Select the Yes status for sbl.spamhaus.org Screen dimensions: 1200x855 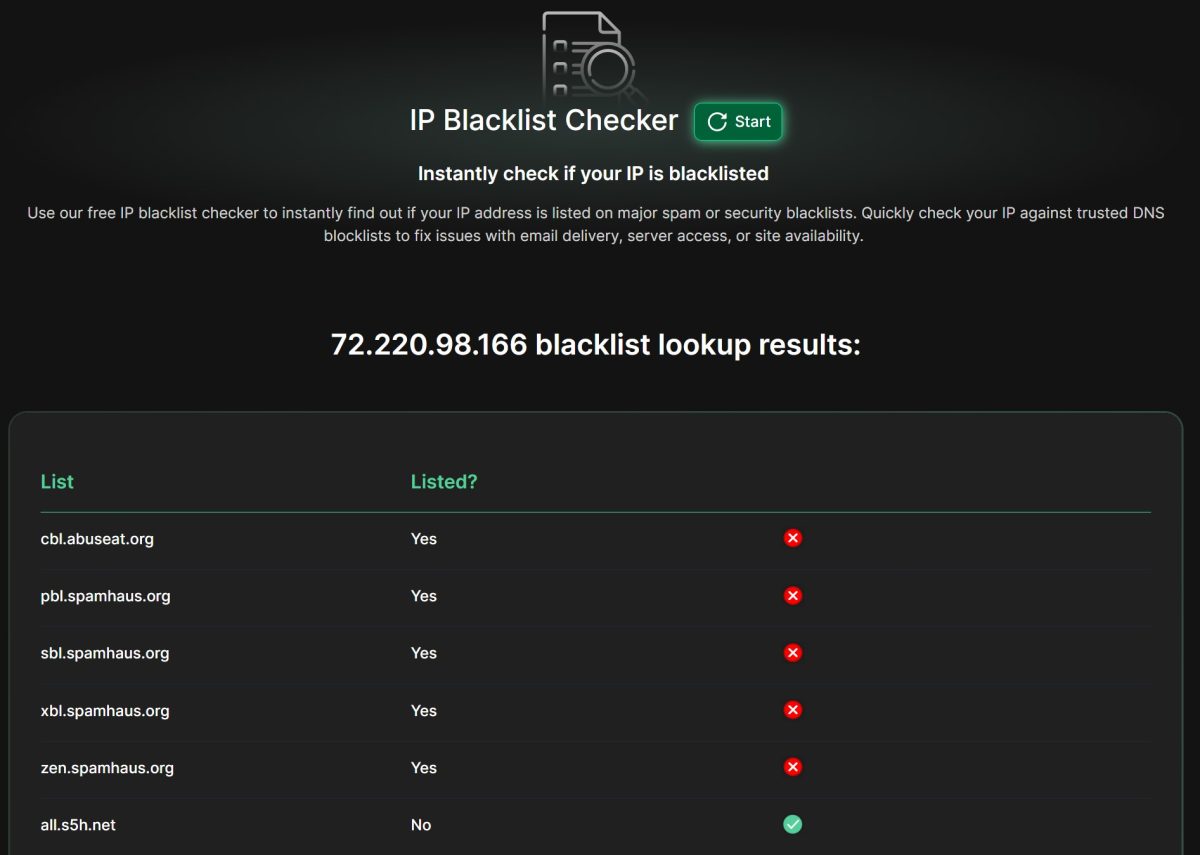click(x=423, y=652)
